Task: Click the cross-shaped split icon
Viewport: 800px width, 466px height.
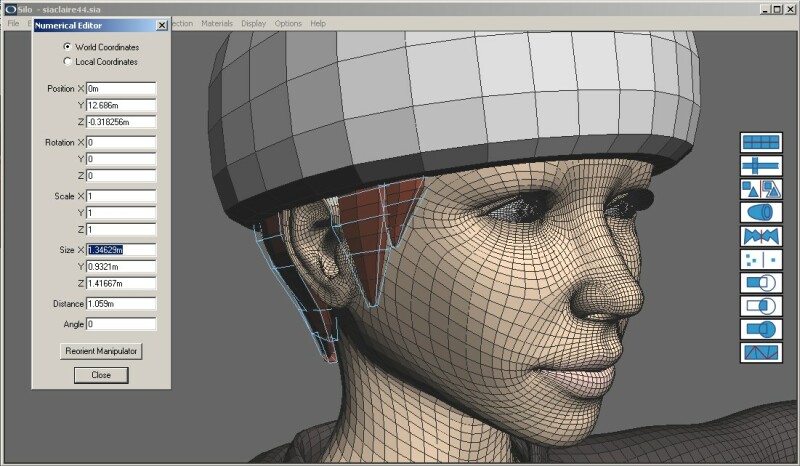Action: 760,166
